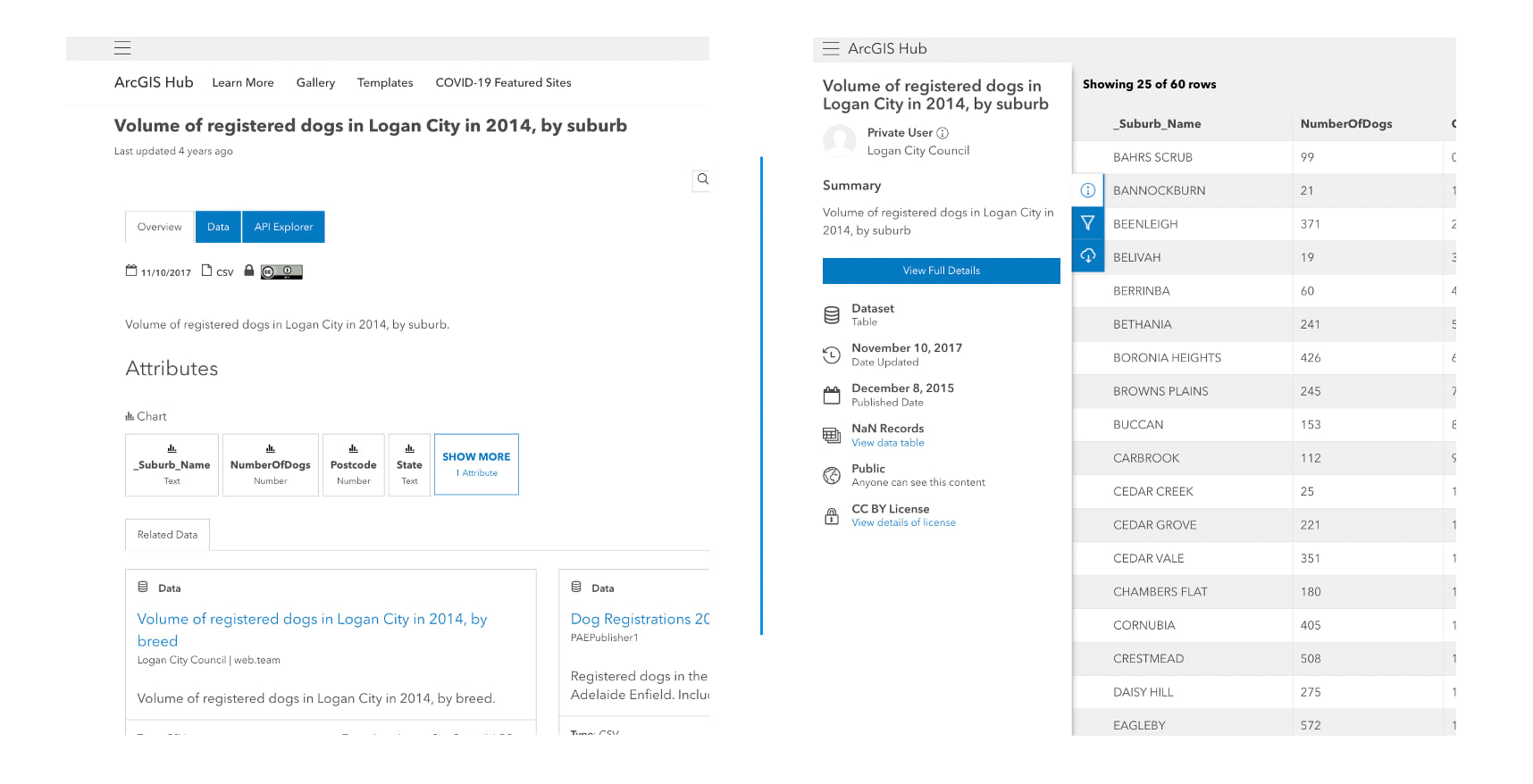Screen dimensions: 1533x784
Task: Click the Private User avatar image
Action: 839,141
